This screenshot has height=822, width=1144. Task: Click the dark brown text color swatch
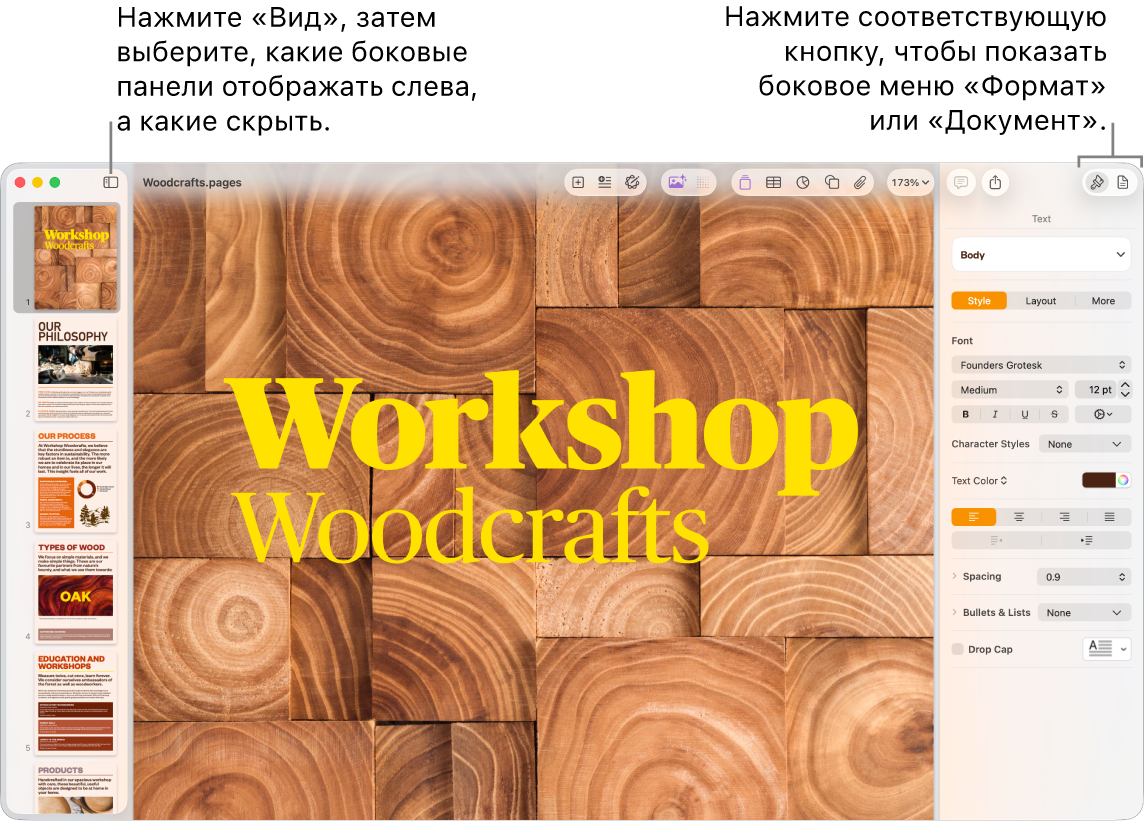(1098, 480)
